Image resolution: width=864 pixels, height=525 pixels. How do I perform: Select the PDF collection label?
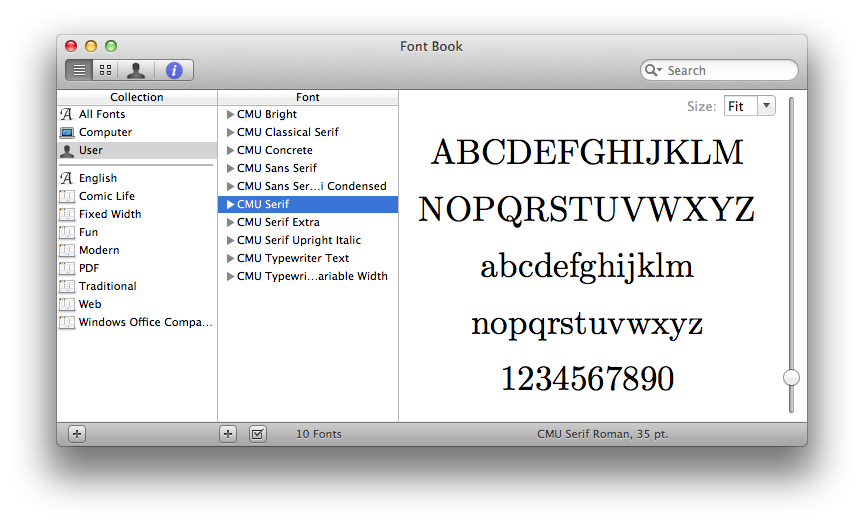[89, 268]
